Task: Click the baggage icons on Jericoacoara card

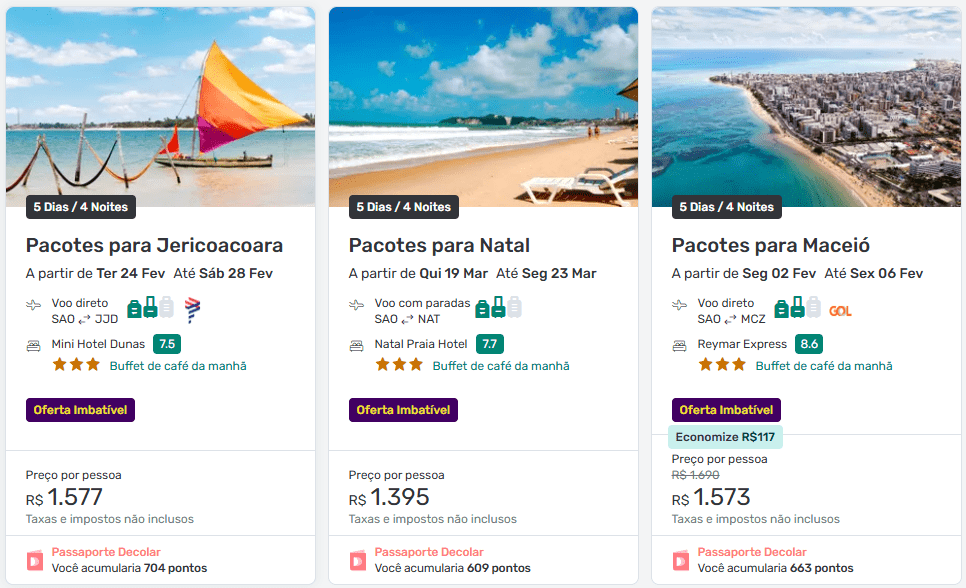Action: (x=150, y=308)
